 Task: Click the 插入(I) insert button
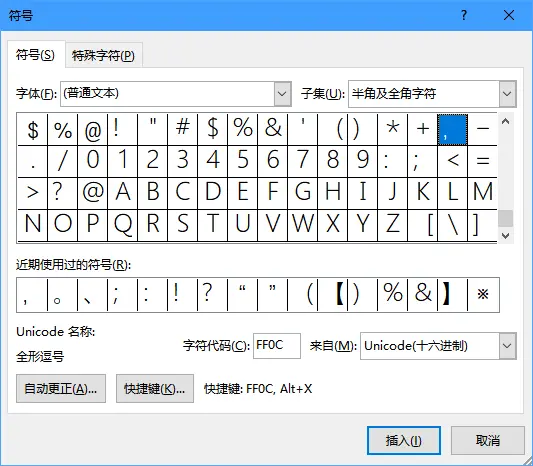pos(404,441)
